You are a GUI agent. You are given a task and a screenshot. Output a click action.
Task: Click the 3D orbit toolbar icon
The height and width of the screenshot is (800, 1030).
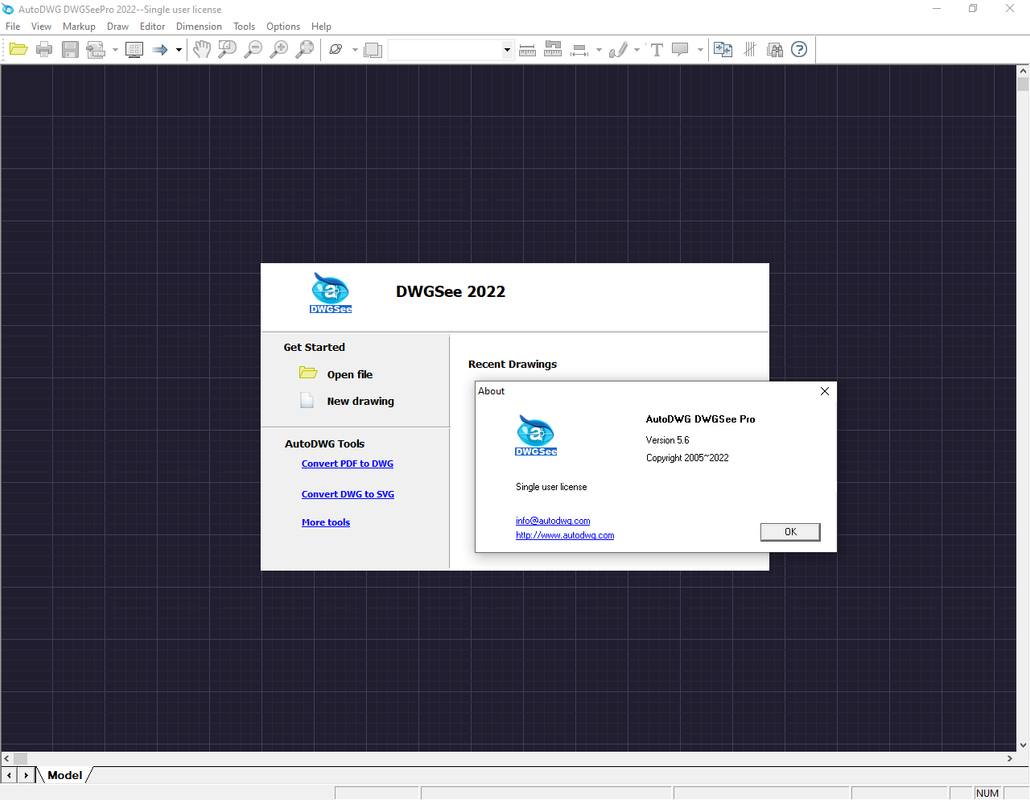(336, 49)
